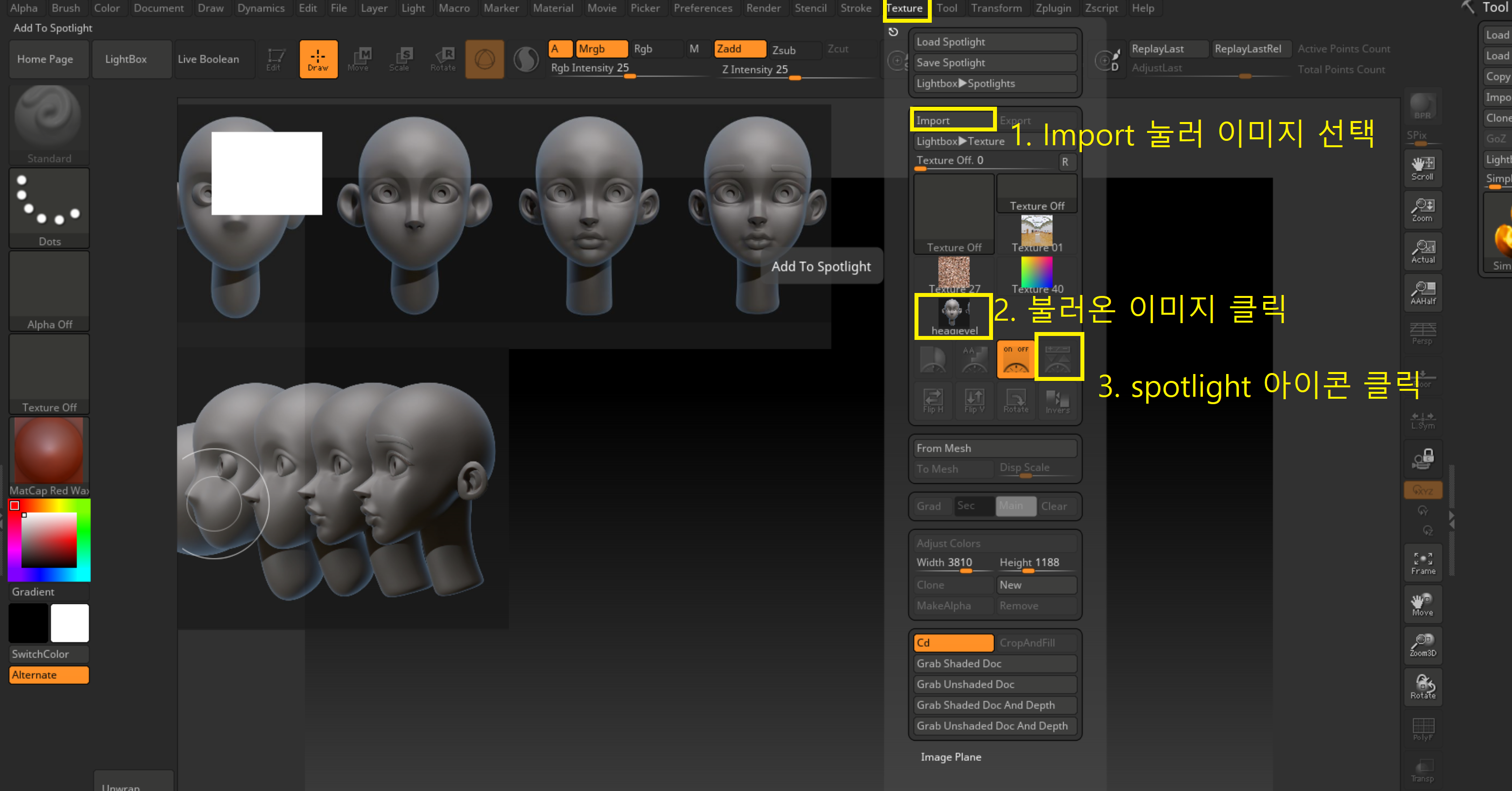The image size is (1512, 791).
Task: Open the Standard brush picker
Action: point(49,124)
